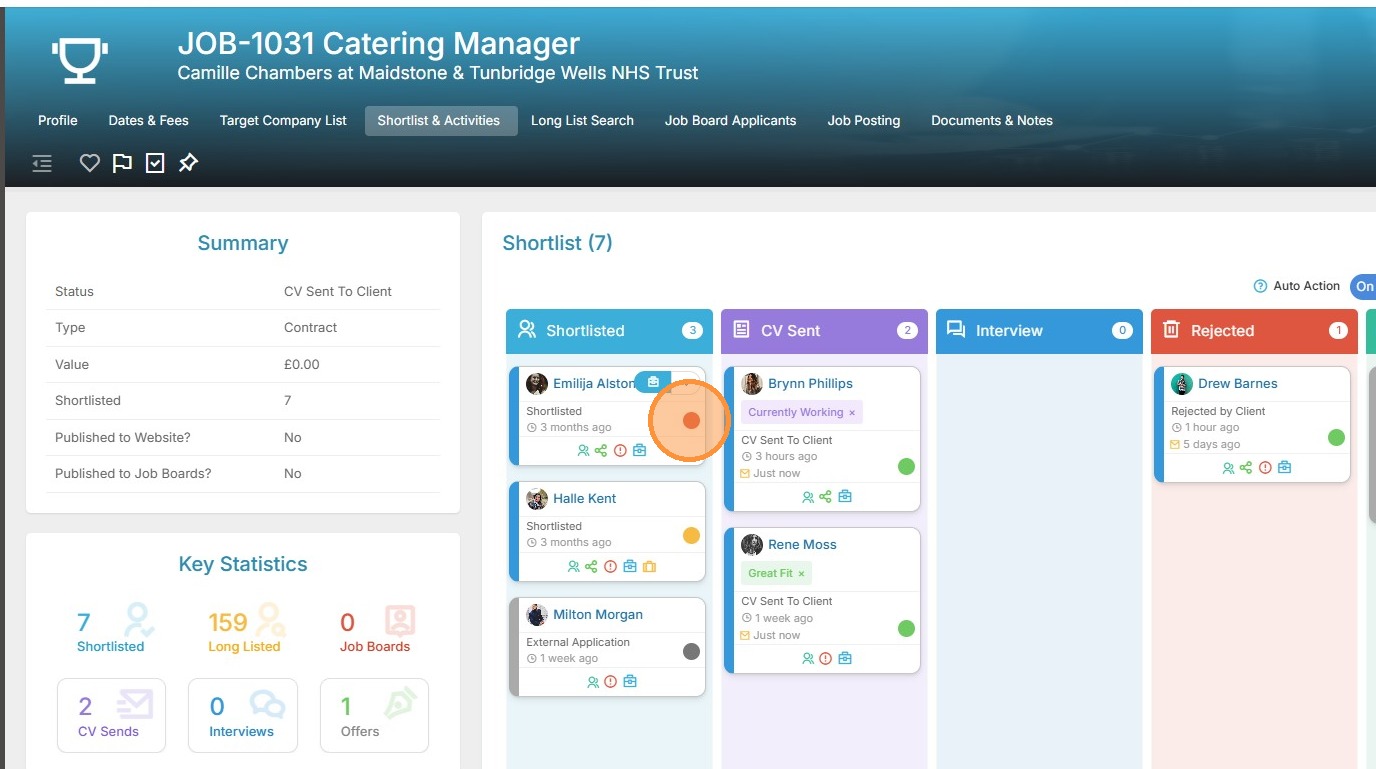Viewport: 1376px width, 769px height.
Task: Open the Job Board Applicants tab
Action: click(x=731, y=121)
